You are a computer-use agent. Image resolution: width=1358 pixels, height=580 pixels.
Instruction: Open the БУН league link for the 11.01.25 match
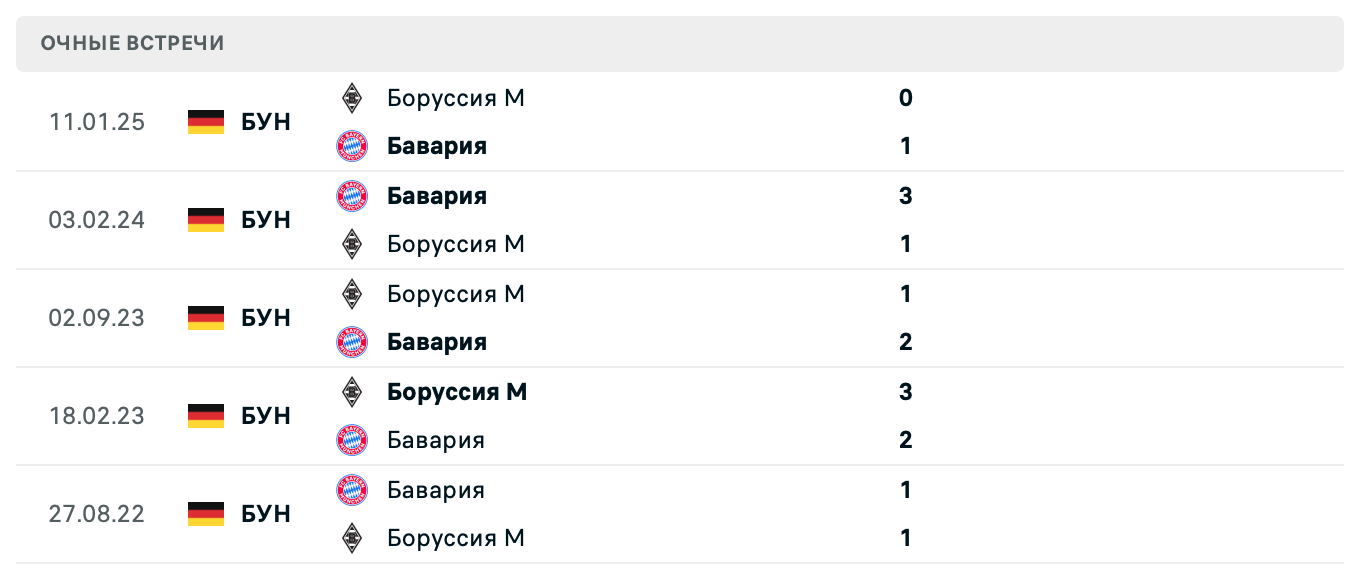[266, 121]
